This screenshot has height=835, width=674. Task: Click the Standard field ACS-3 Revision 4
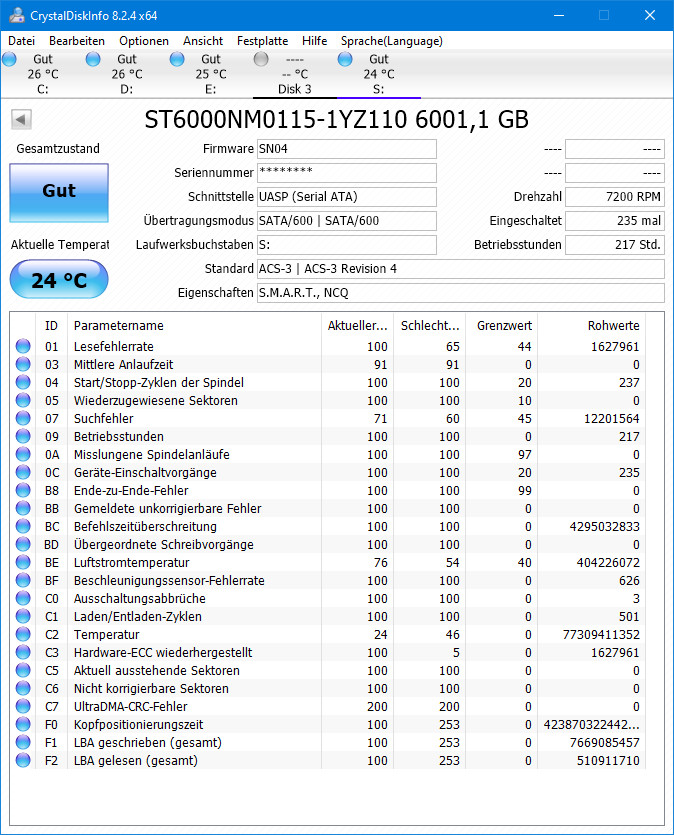pos(461,269)
